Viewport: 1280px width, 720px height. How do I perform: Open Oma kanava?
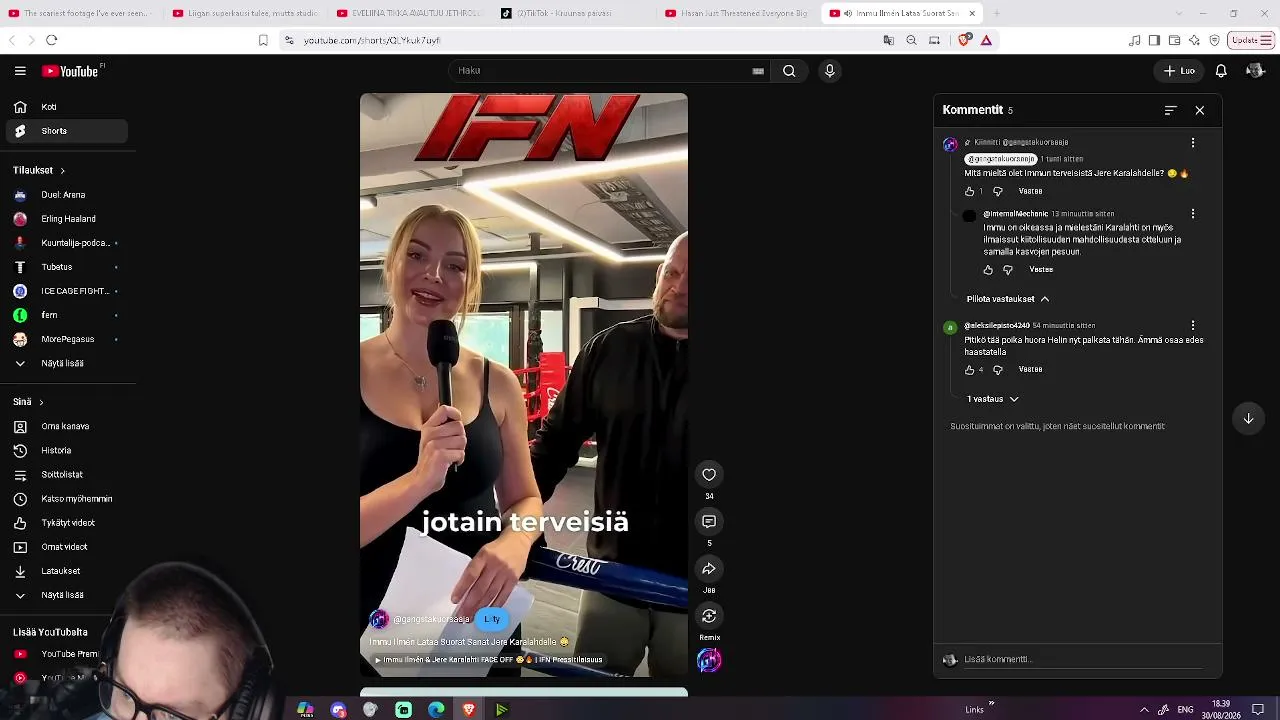coord(67,427)
